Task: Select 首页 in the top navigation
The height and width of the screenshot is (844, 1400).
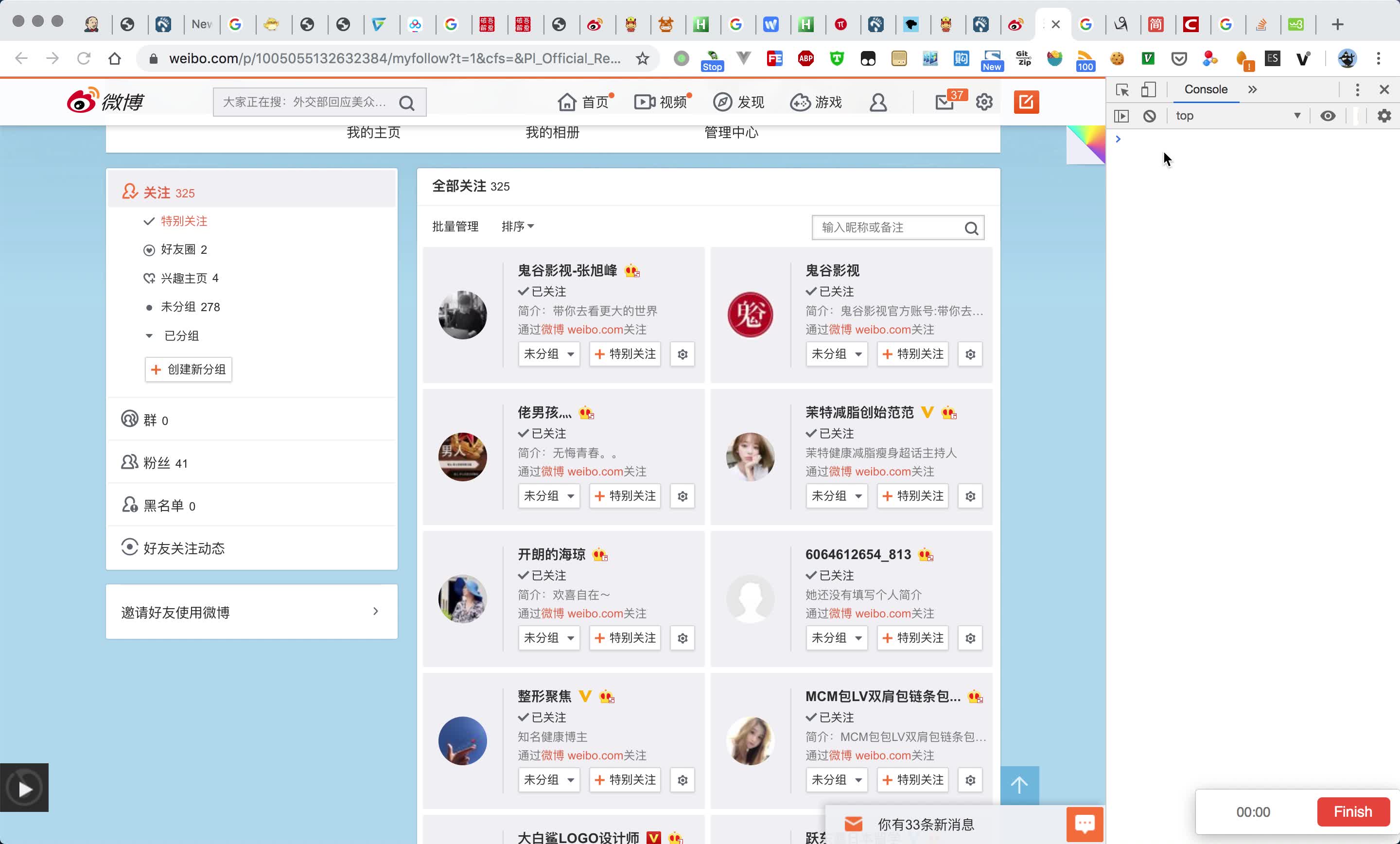Action: pyautogui.click(x=584, y=102)
